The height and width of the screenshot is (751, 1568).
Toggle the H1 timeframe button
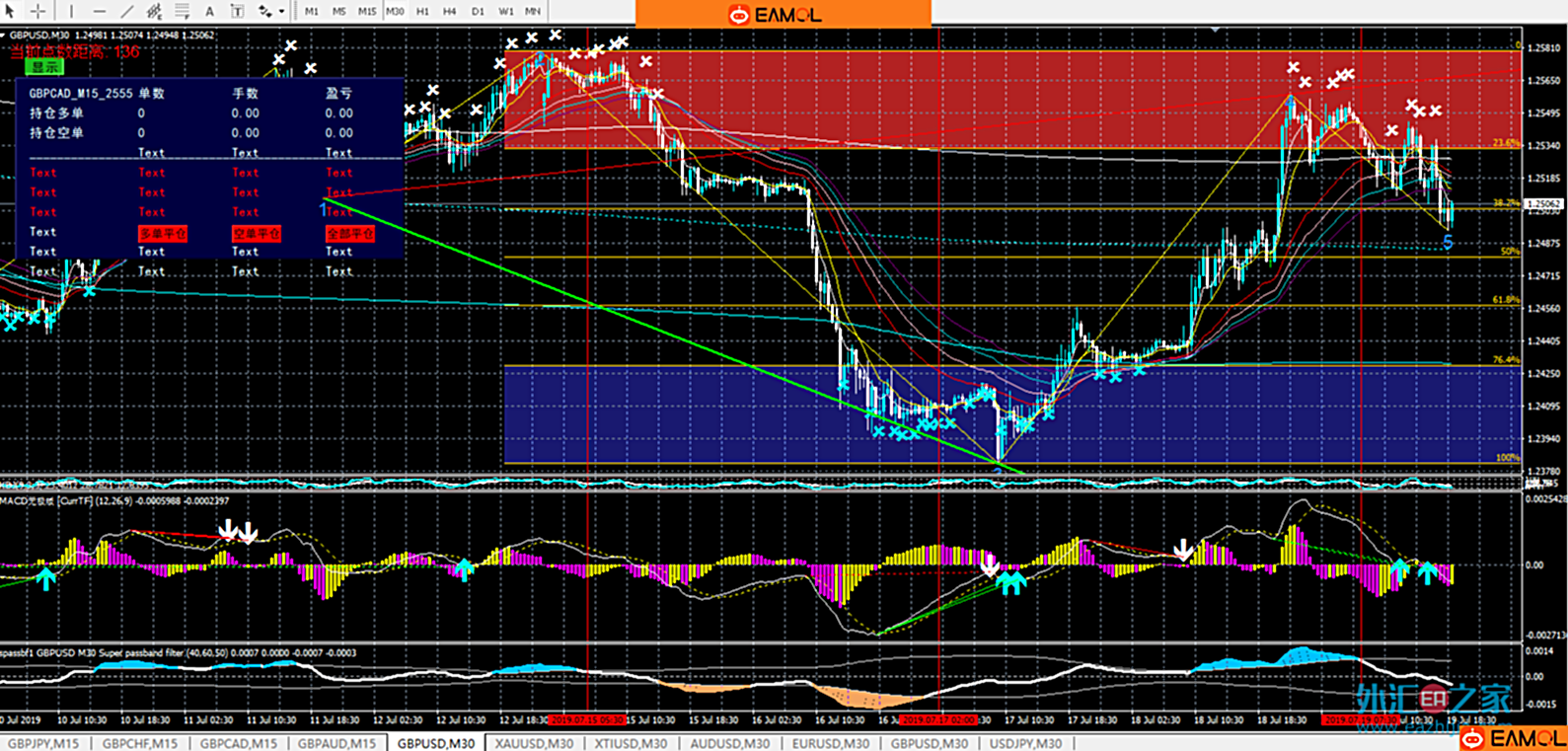[x=422, y=11]
